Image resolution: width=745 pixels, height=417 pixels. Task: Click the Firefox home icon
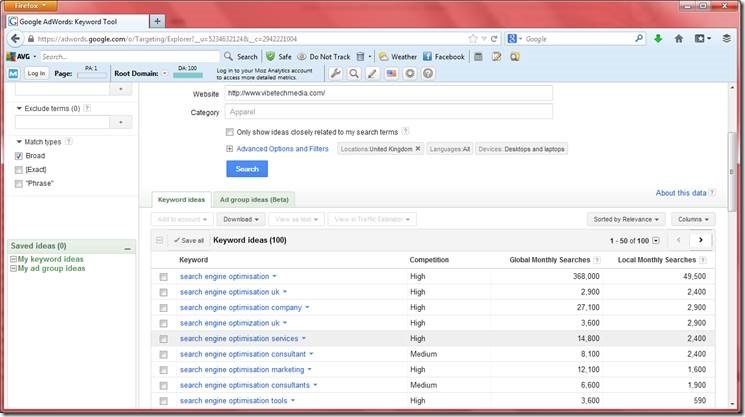679,39
